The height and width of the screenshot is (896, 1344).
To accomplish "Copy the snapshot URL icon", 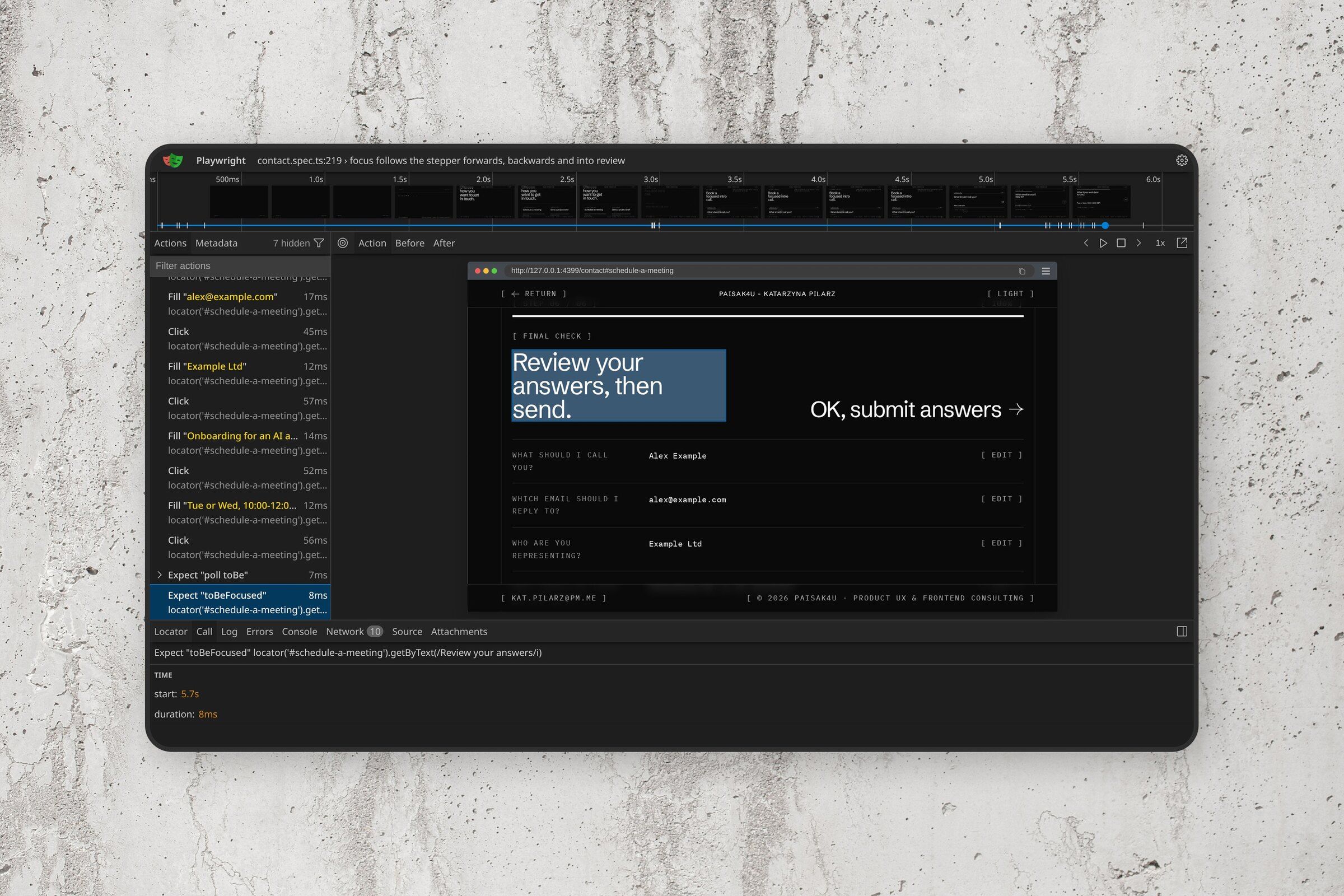I will (x=1021, y=271).
